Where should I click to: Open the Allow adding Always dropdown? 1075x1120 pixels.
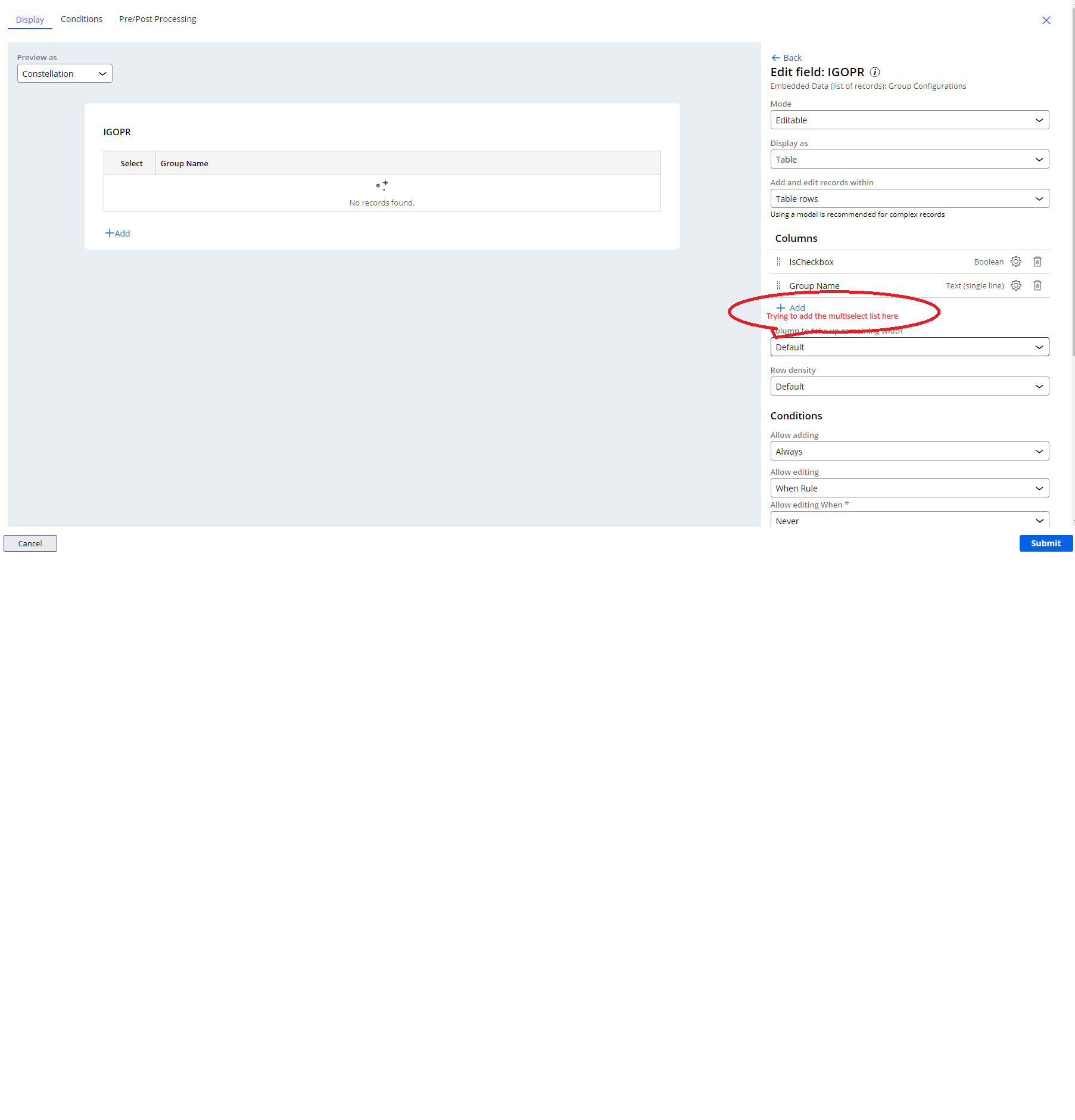909,451
